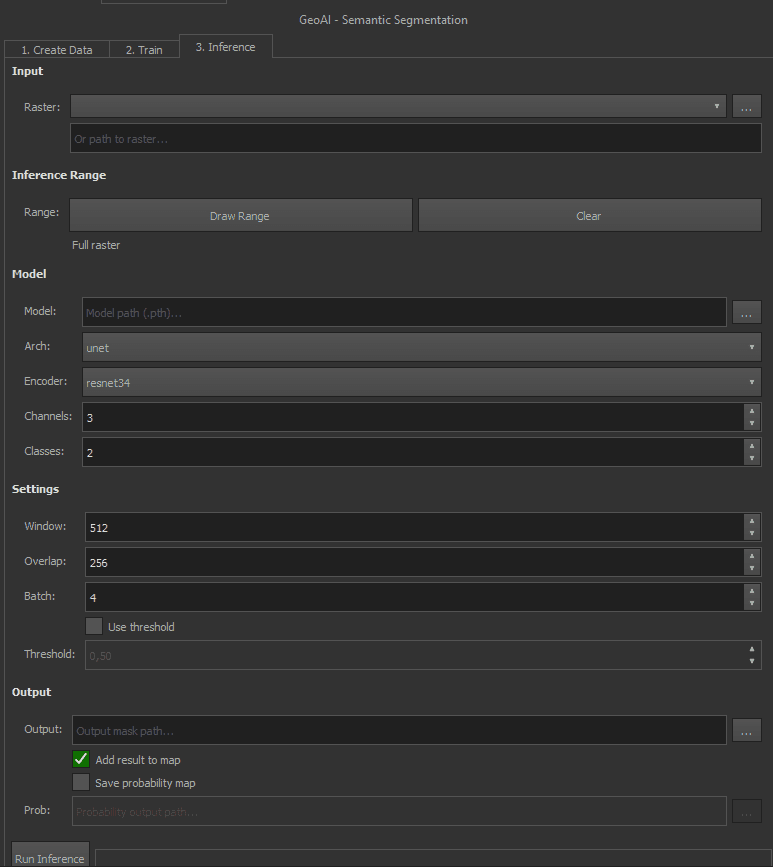Open the Arch dropdown showing unet
Image resolution: width=773 pixels, height=867 pixels.
click(x=421, y=347)
